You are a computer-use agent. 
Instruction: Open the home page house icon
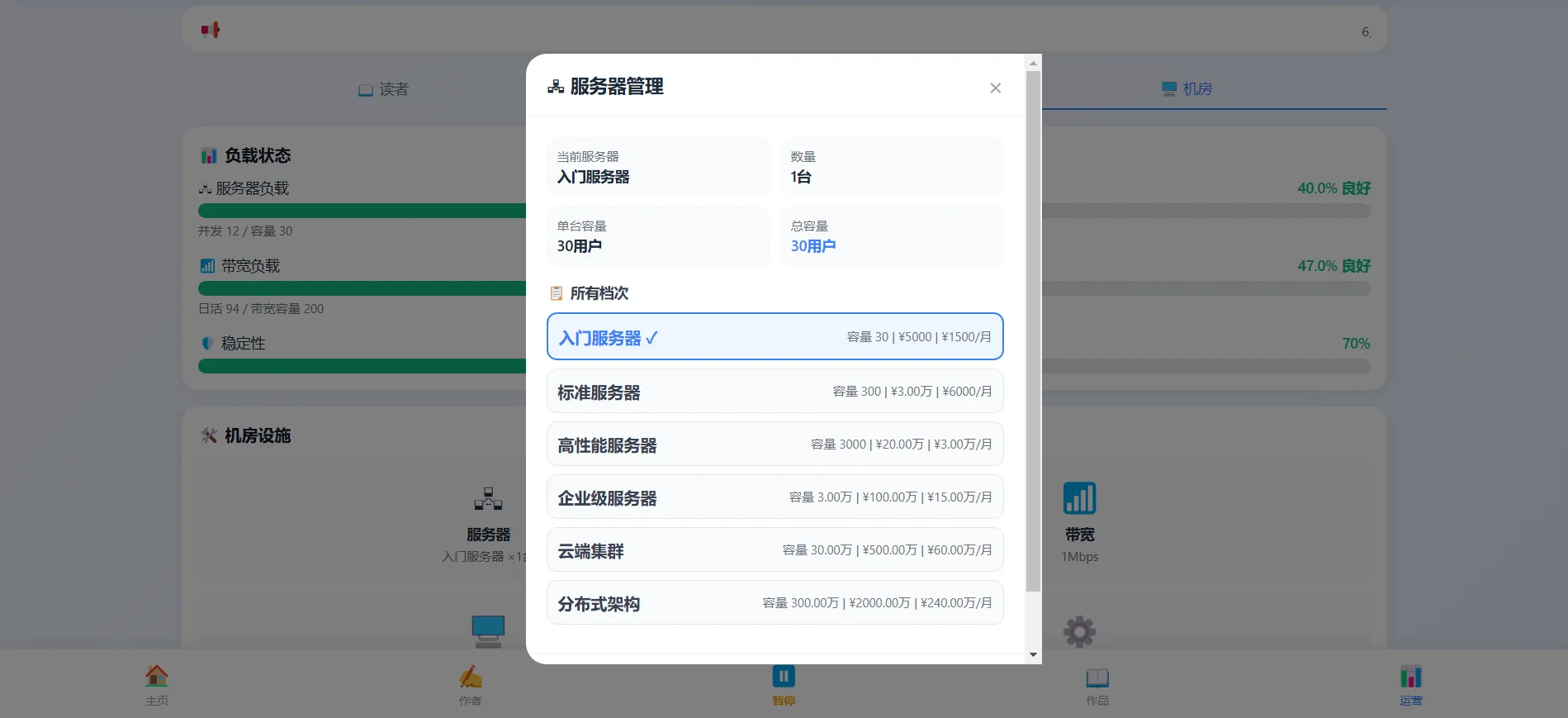coord(157,676)
